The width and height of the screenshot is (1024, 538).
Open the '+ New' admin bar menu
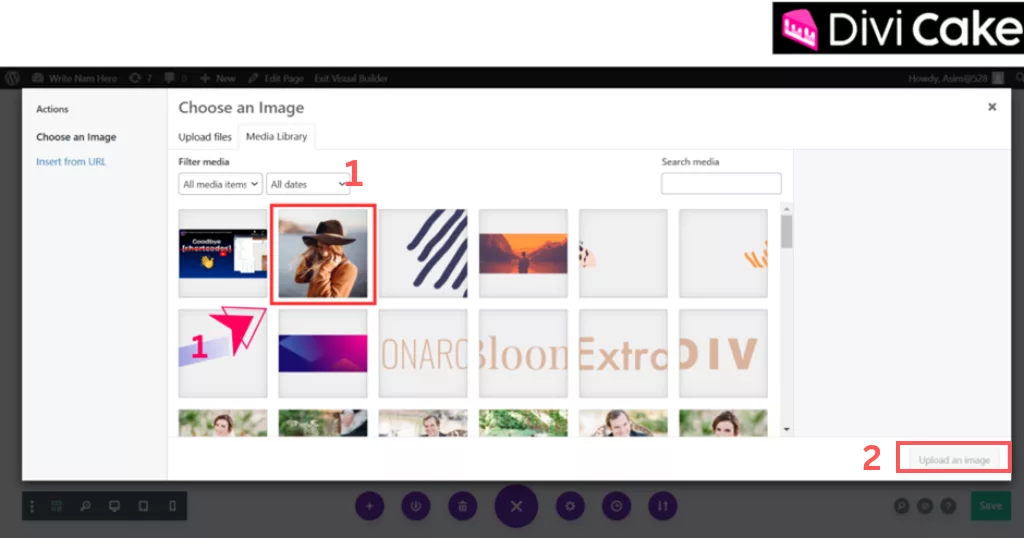[x=217, y=78]
